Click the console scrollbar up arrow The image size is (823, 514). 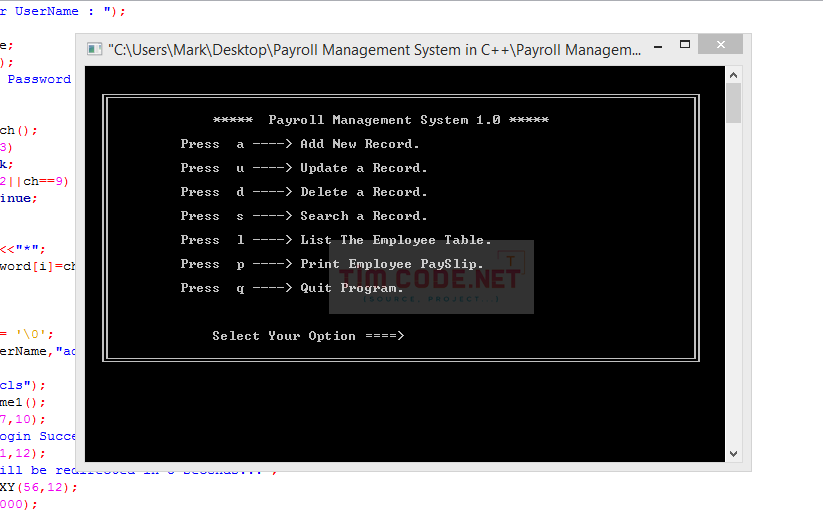[x=733, y=75]
